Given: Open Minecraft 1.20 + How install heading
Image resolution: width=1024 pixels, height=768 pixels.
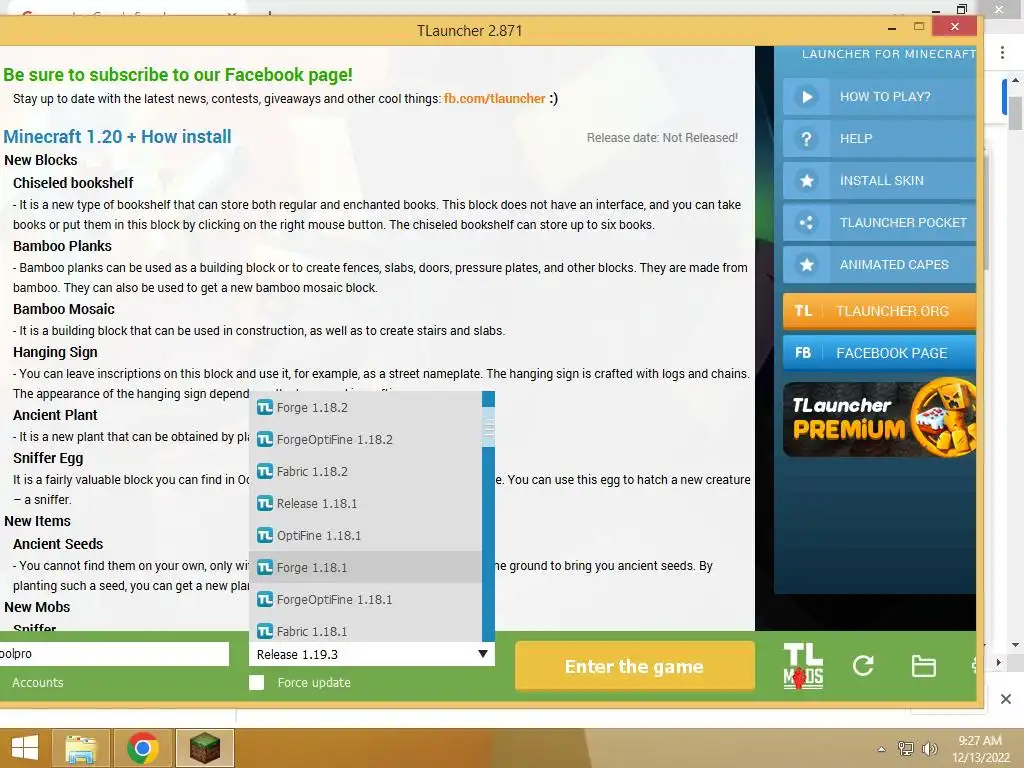Looking at the screenshot, I should pyautogui.click(x=118, y=136).
